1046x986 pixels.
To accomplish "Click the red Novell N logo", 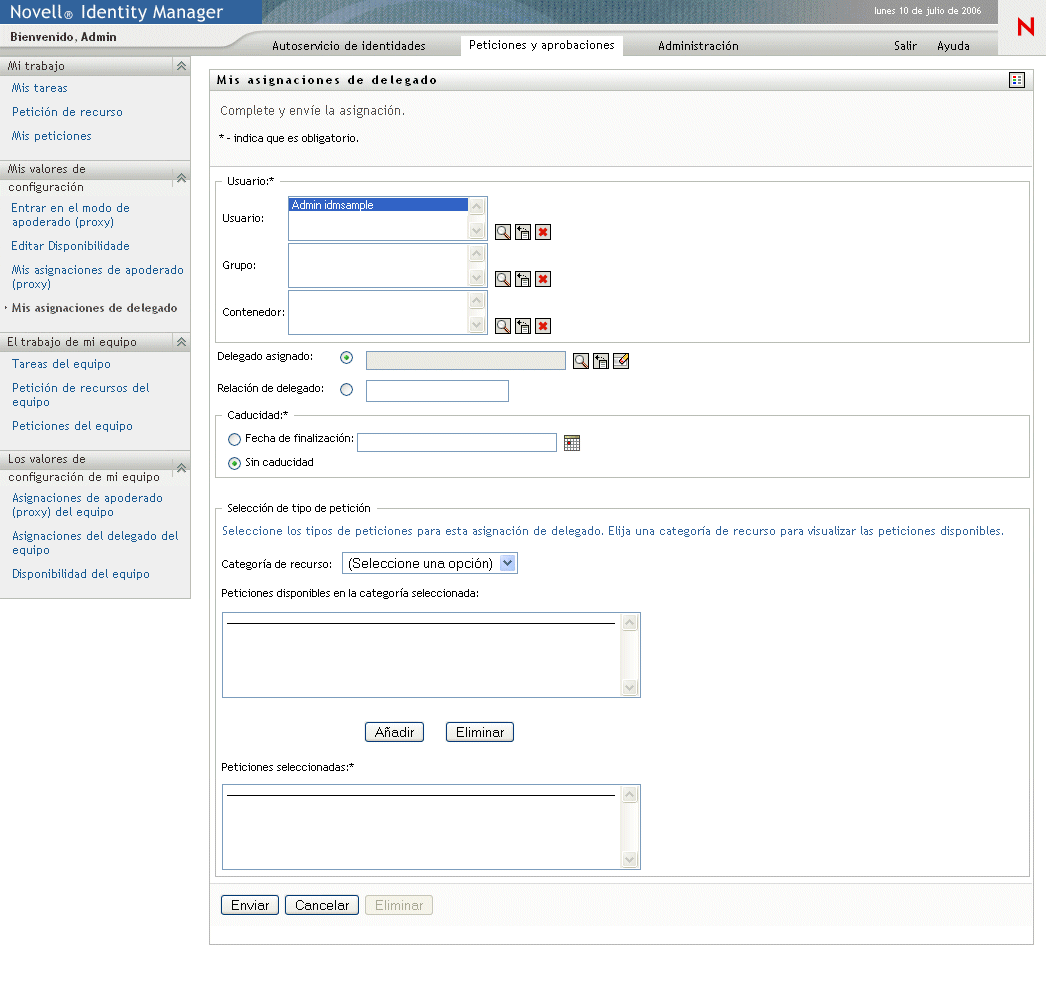I will [x=1025, y=27].
